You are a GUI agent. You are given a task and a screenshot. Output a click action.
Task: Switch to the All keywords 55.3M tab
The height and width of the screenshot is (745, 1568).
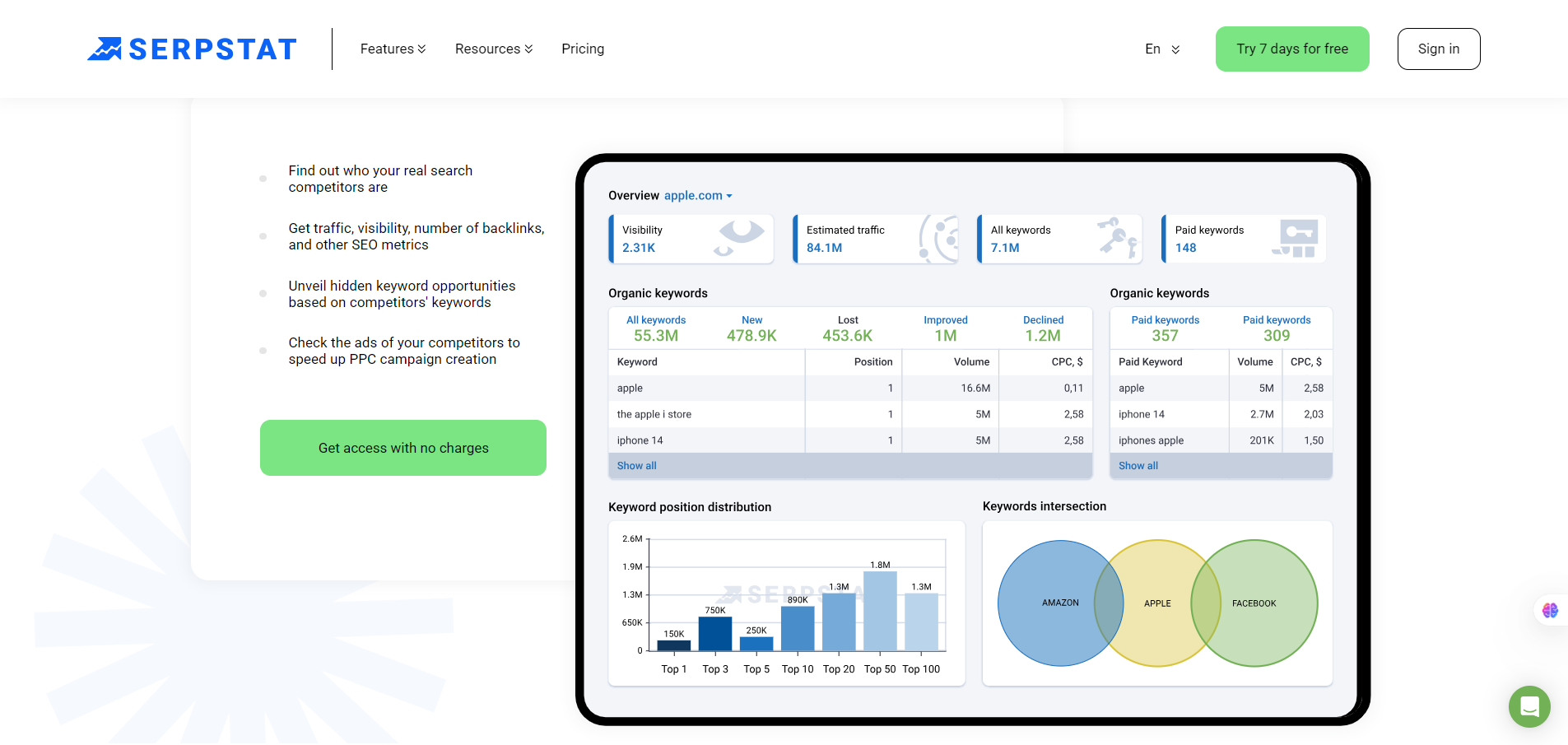pos(656,328)
